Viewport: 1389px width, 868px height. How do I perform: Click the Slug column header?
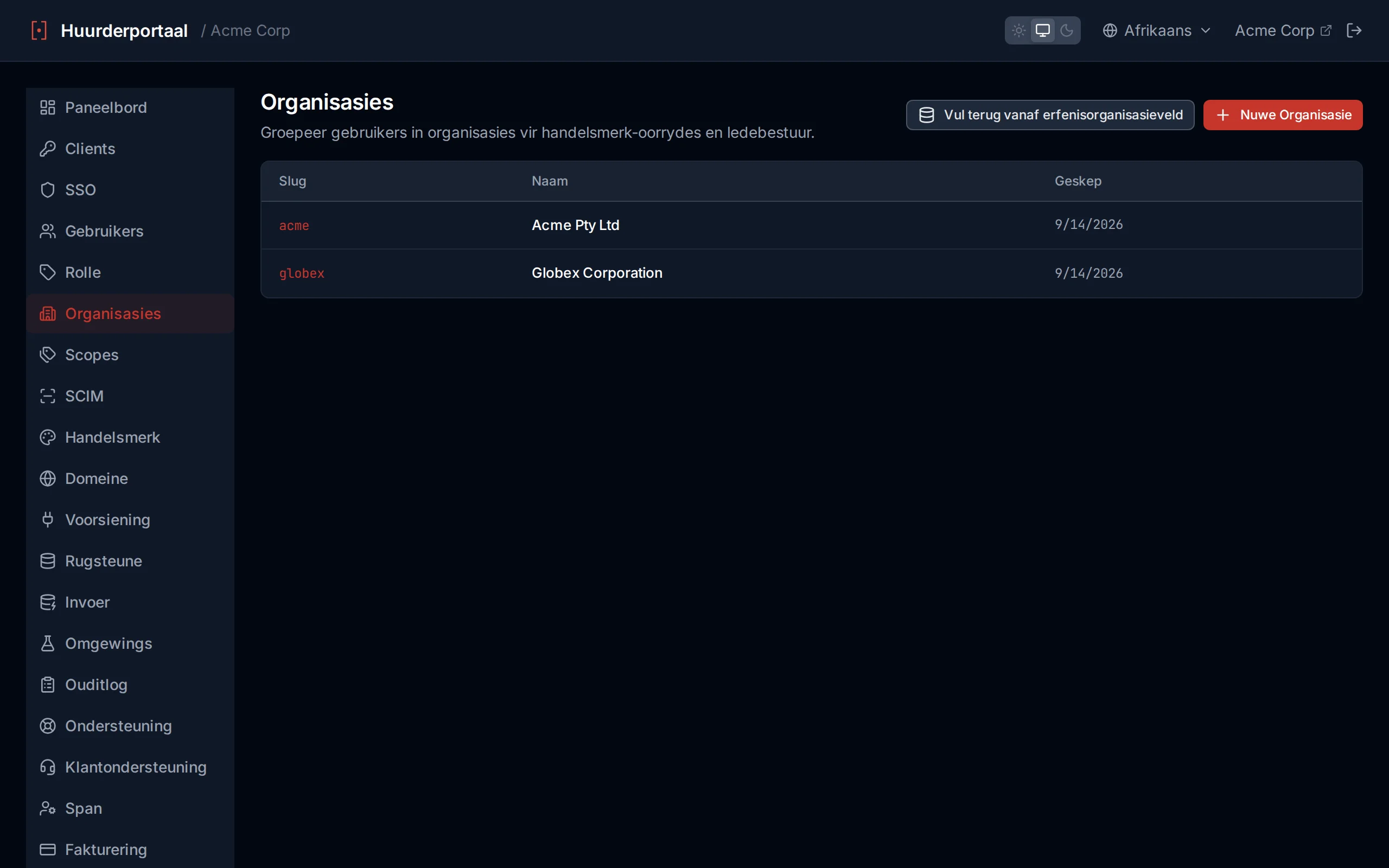click(293, 181)
